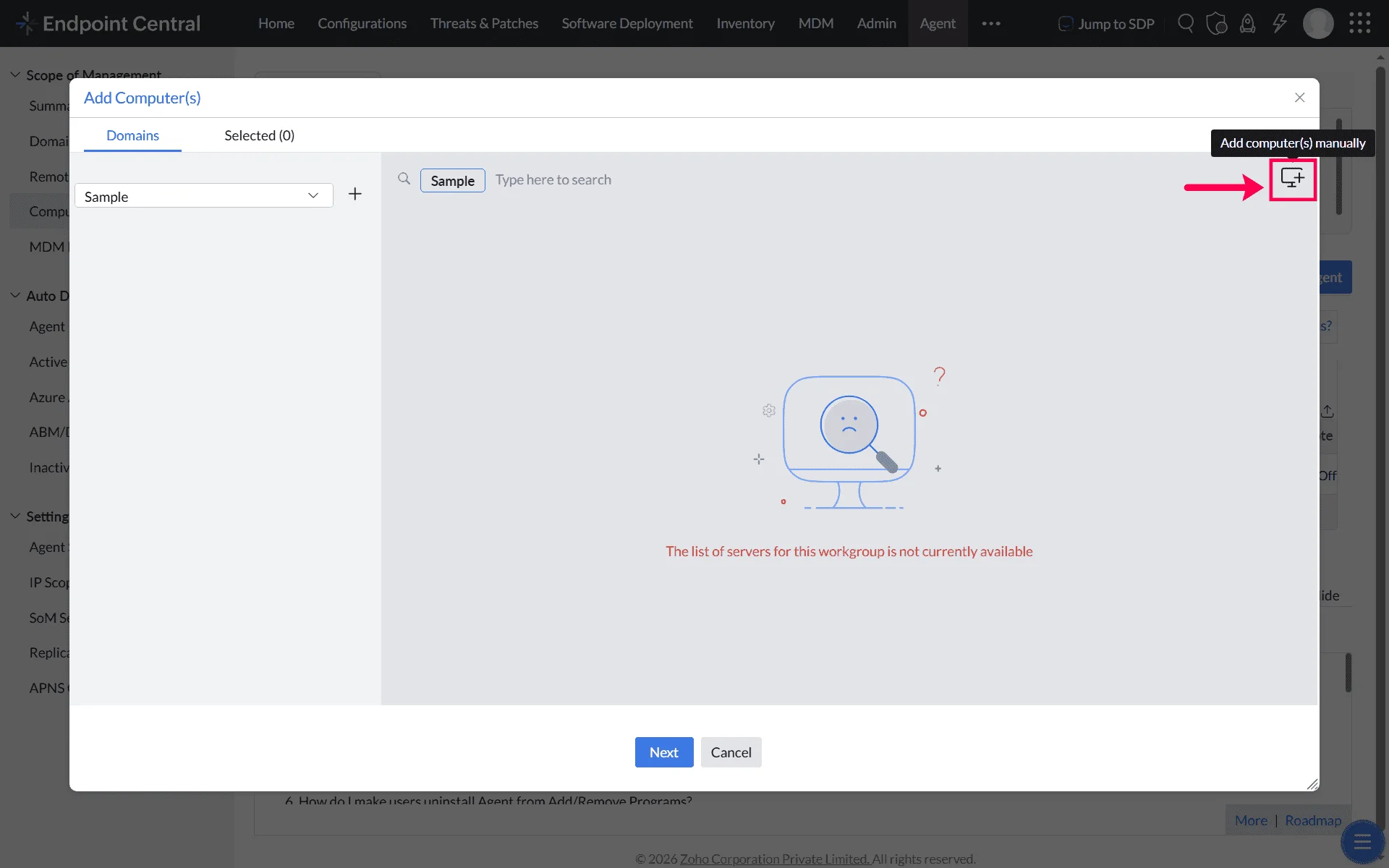
Task: Grab the dialog resize handle corner
Action: 1312,784
